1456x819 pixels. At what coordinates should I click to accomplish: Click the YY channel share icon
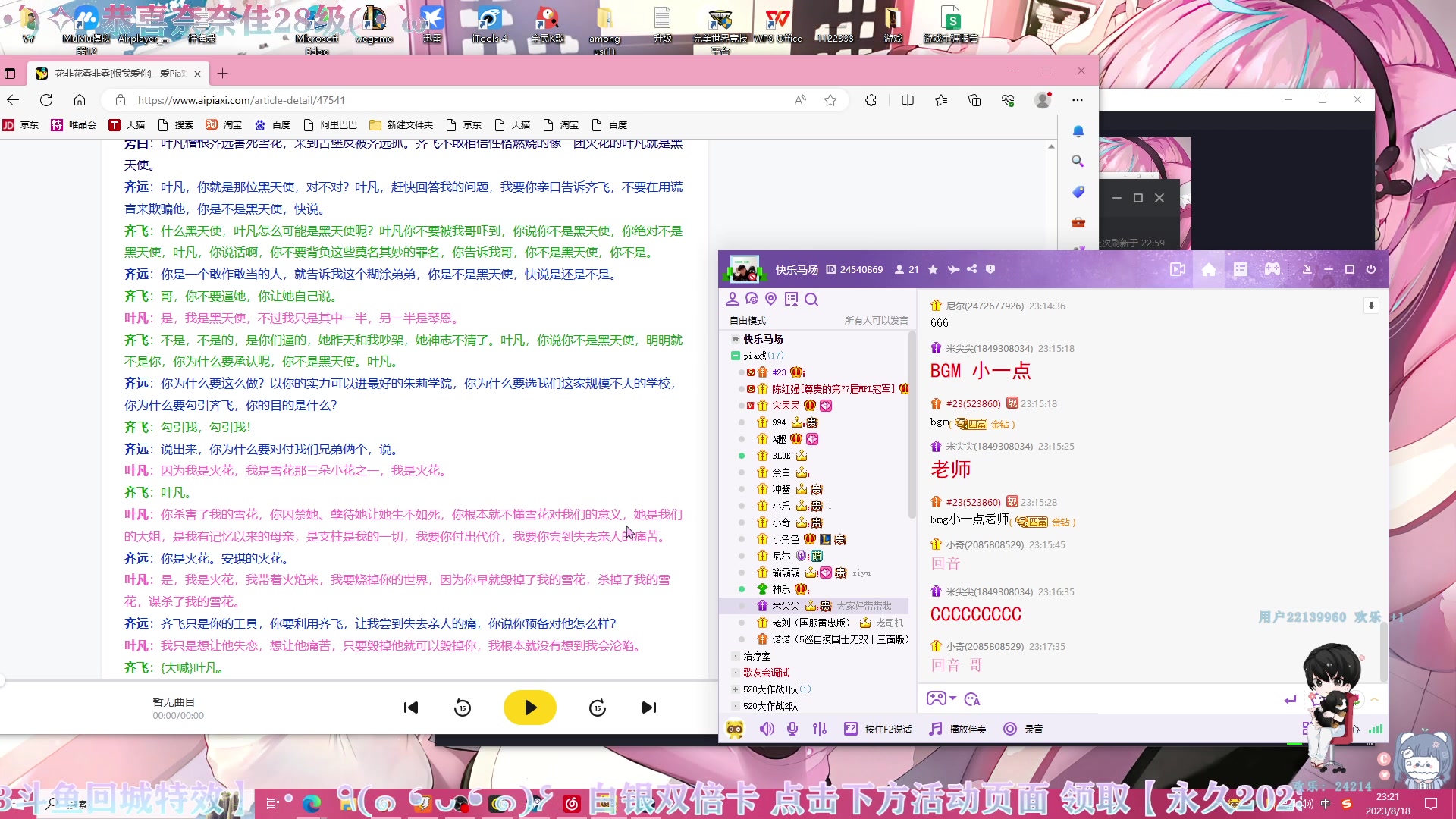click(x=971, y=269)
